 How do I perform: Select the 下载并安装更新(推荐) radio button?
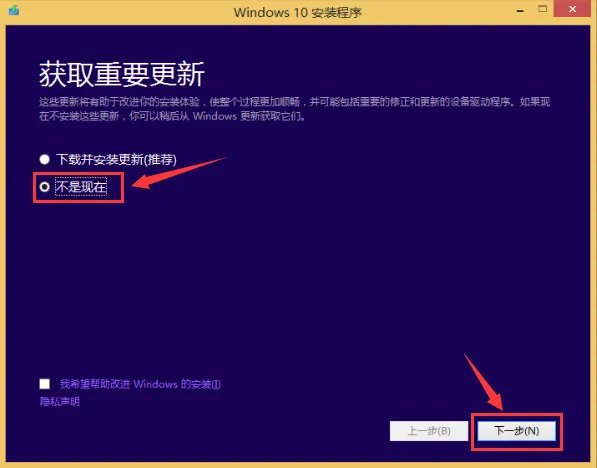click(45, 159)
